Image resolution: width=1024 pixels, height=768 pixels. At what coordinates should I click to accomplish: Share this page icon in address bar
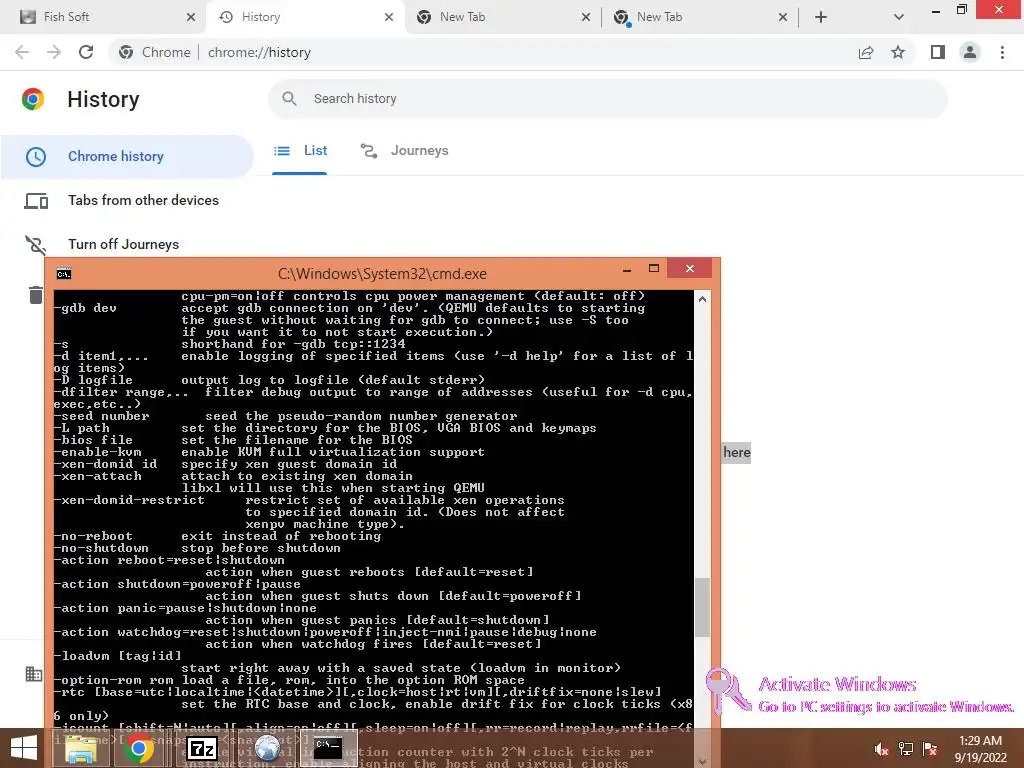(866, 52)
